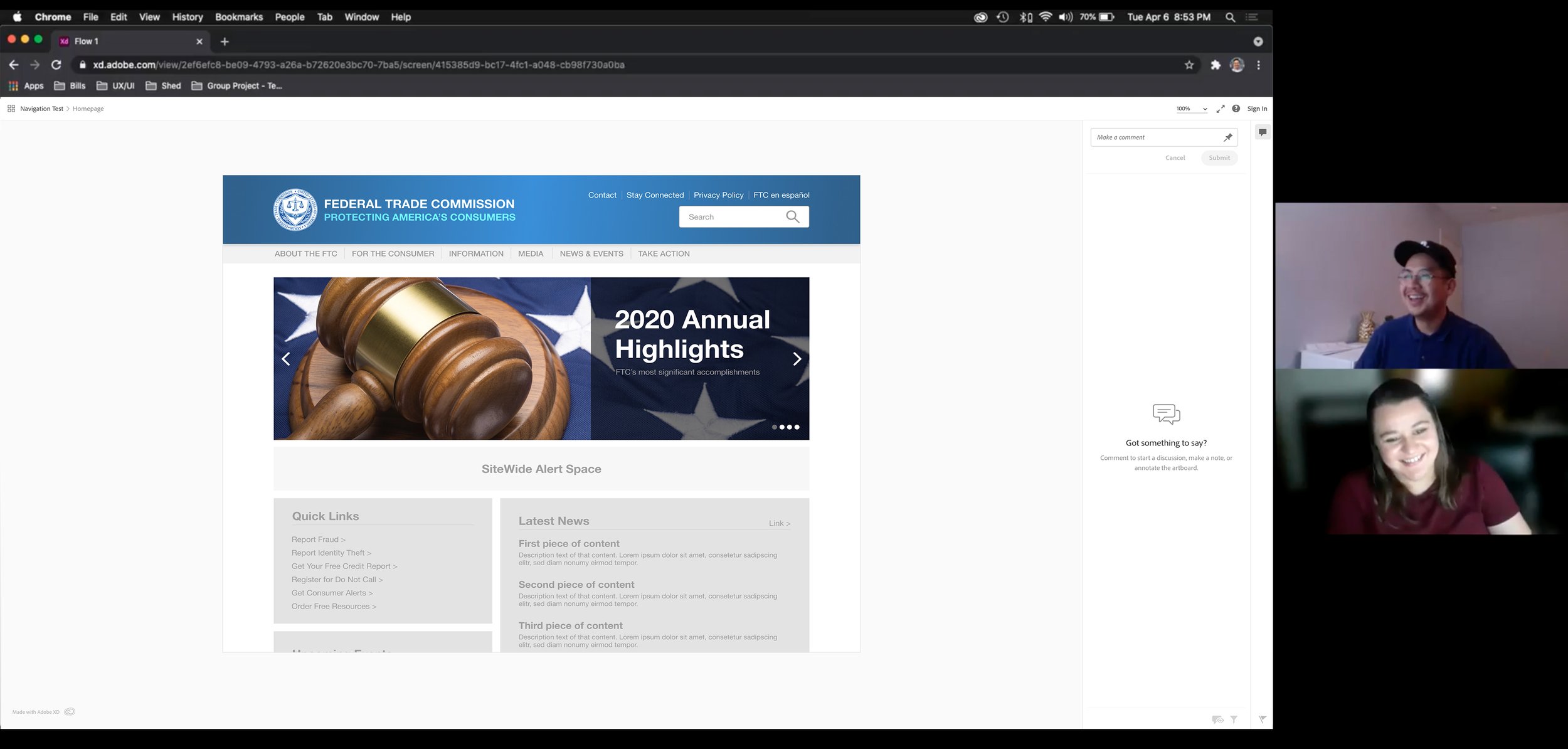Click the Report Identity Theft quick link

point(331,553)
